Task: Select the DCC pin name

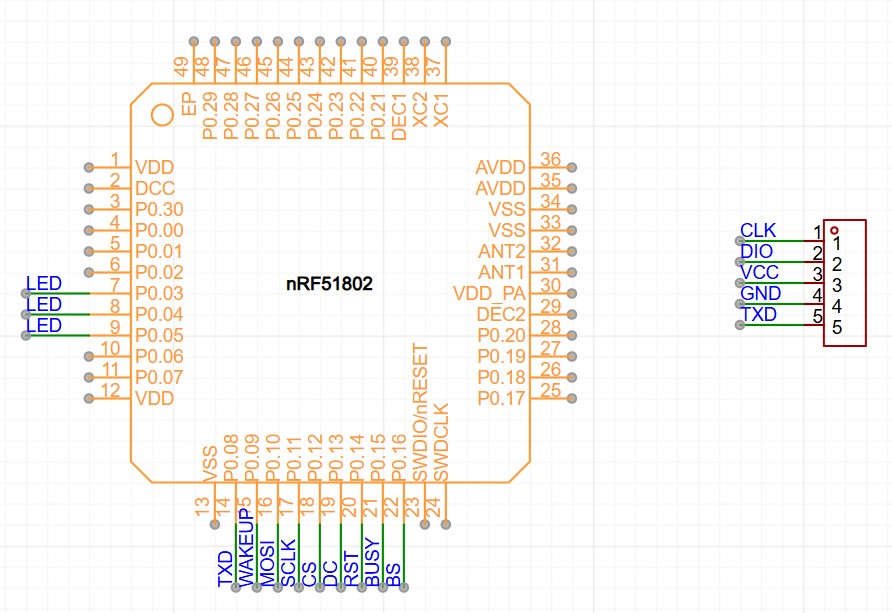Action: tap(155, 188)
